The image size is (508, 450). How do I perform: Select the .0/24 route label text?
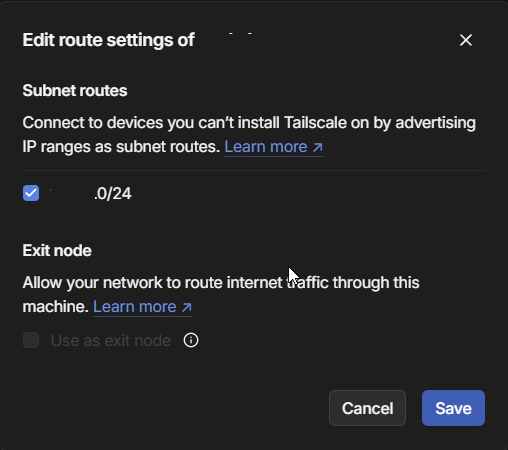[x=113, y=193]
